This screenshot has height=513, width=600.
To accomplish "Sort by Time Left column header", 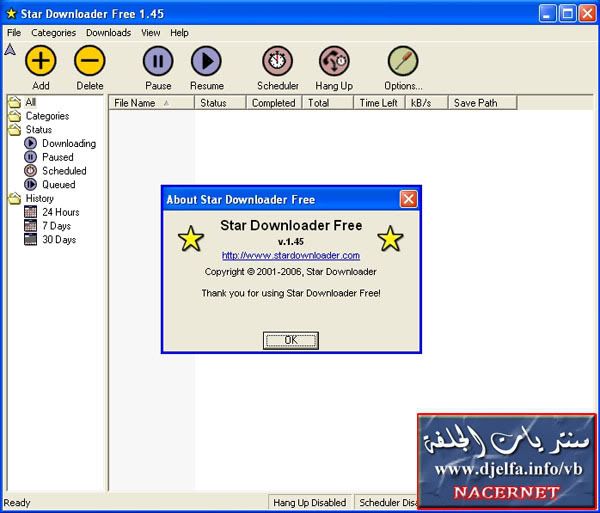I will tap(379, 103).
